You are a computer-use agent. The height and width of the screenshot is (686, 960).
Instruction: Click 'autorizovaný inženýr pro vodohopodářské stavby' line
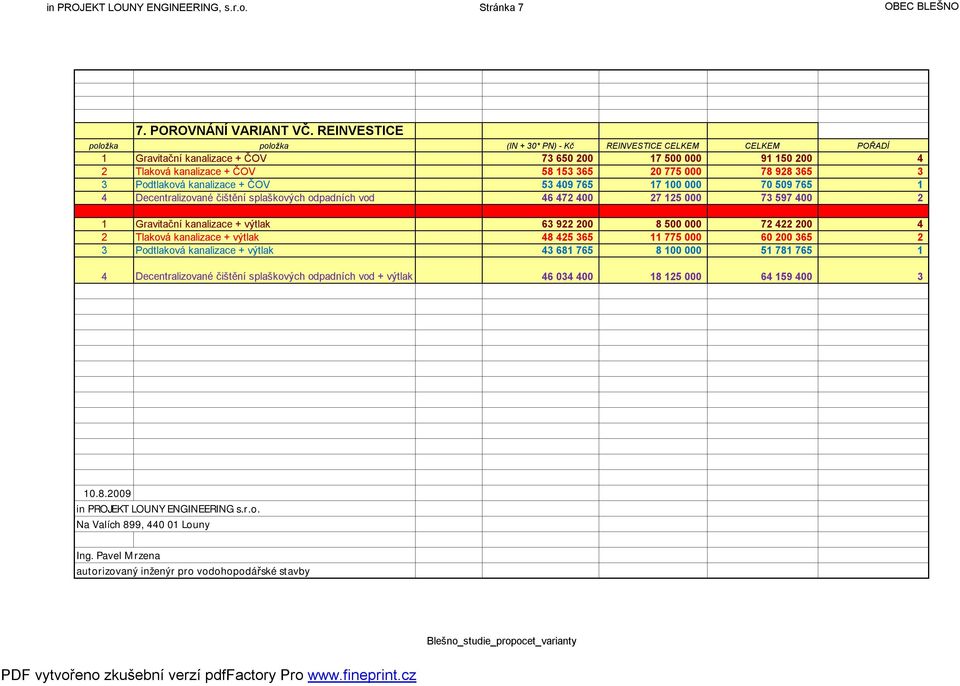193,571
